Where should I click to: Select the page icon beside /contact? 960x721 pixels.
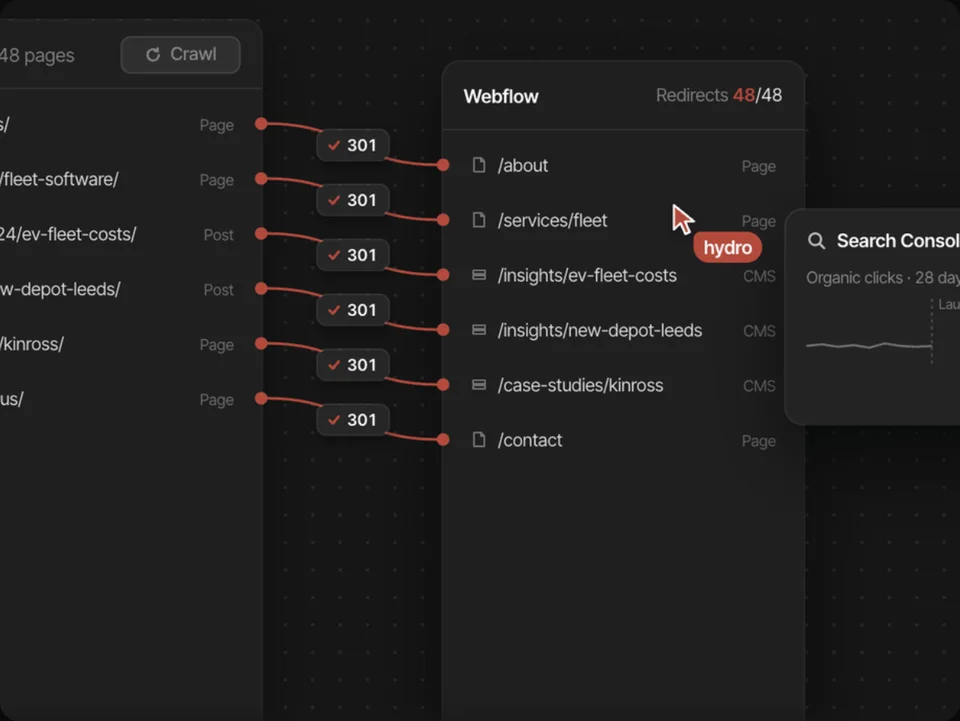479,439
